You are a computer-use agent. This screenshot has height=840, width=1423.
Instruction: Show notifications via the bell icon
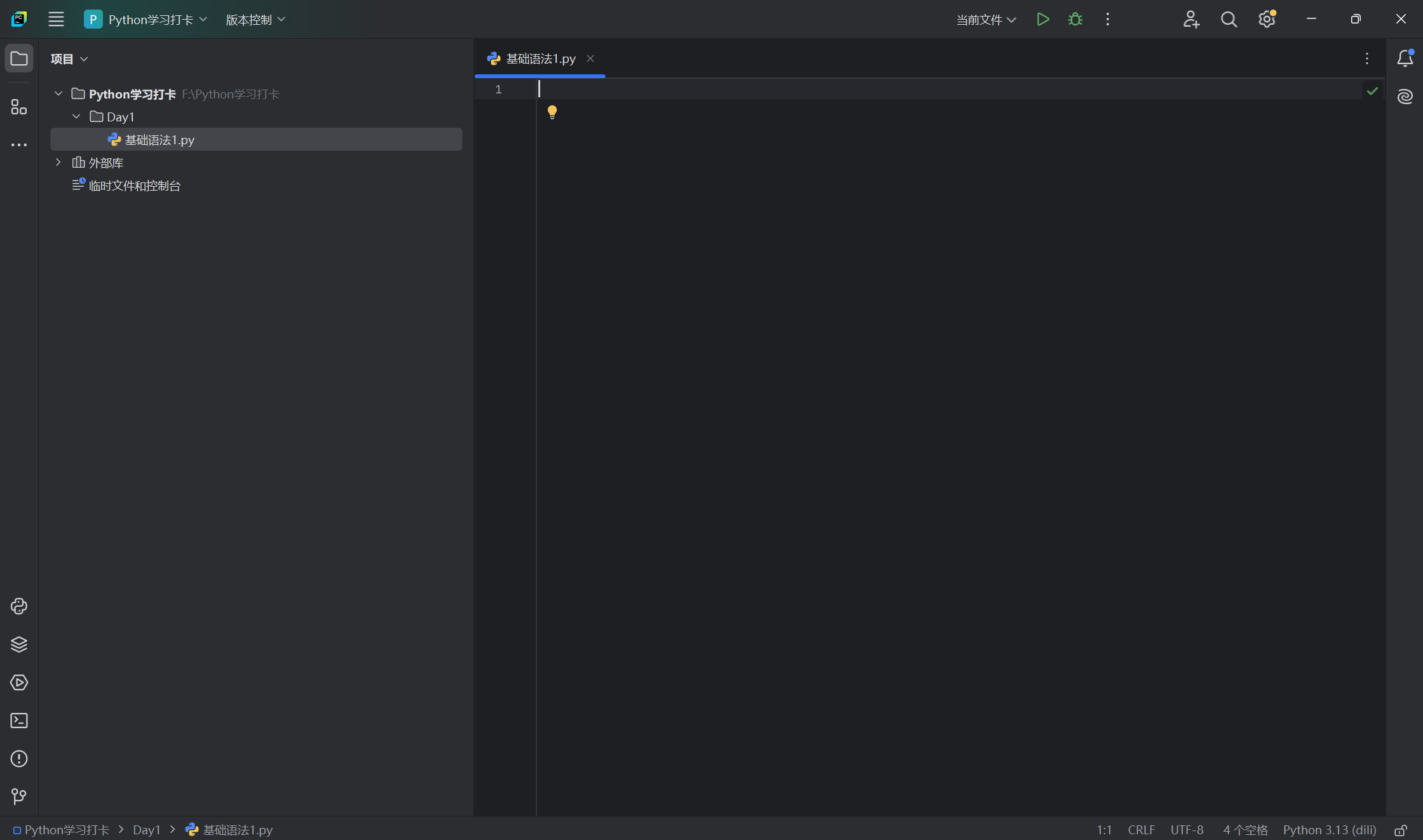(x=1405, y=58)
